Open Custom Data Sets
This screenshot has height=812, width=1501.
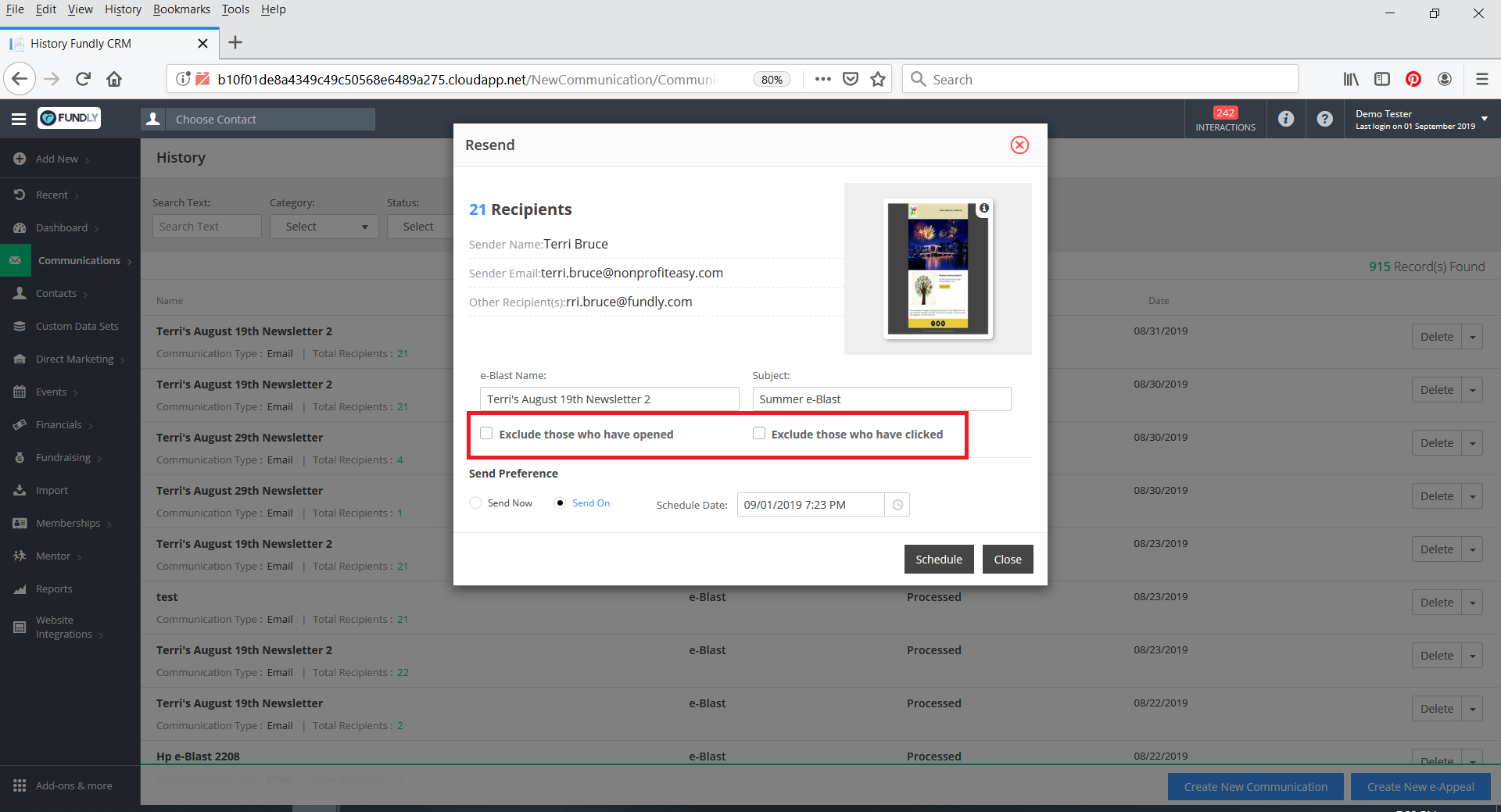(77, 326)
